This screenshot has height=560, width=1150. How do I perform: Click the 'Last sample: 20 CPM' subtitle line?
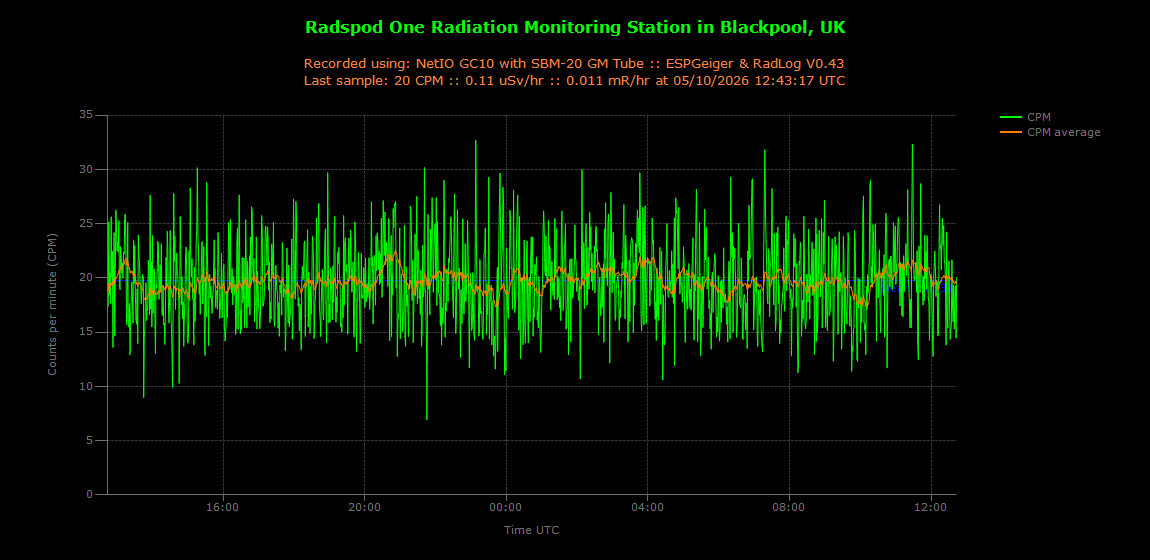pos(574,80)
